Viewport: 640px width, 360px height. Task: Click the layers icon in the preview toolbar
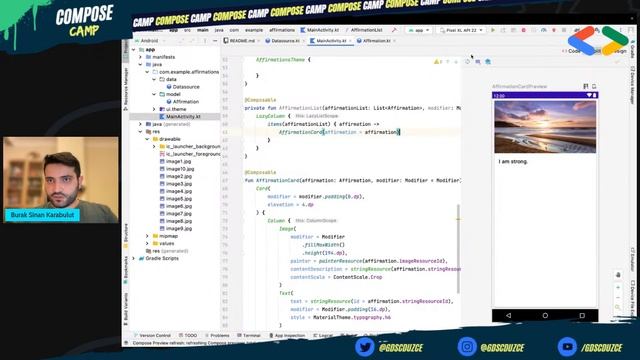click(478, 62)
